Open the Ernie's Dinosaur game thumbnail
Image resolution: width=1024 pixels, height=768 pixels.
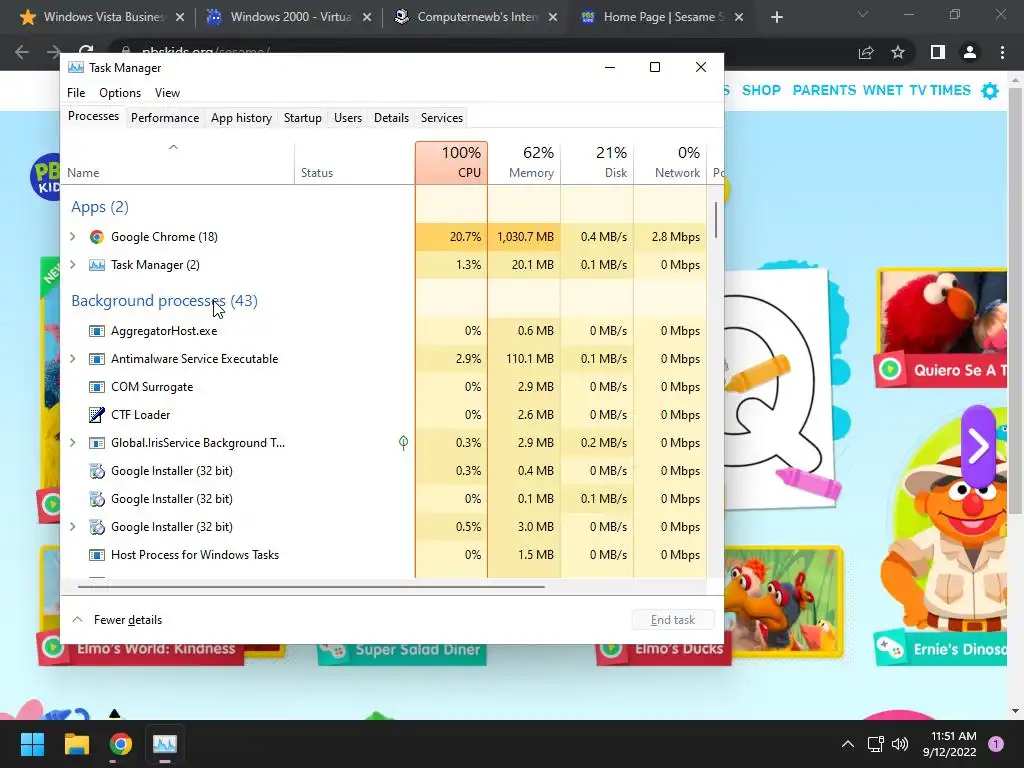pyautogui.click(x=940, y=536)
